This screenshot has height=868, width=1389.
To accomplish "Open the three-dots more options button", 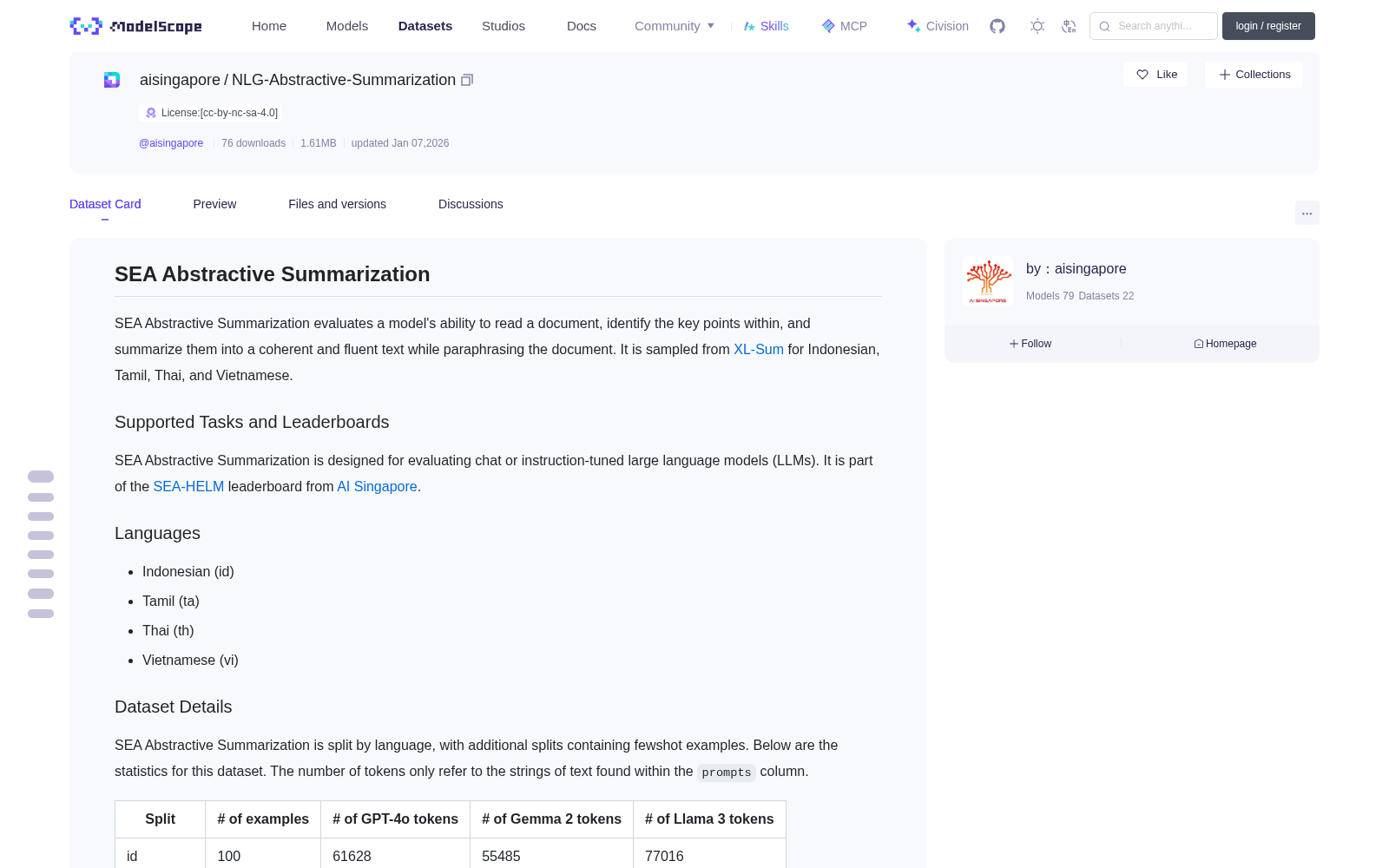I will (1307, 213).
